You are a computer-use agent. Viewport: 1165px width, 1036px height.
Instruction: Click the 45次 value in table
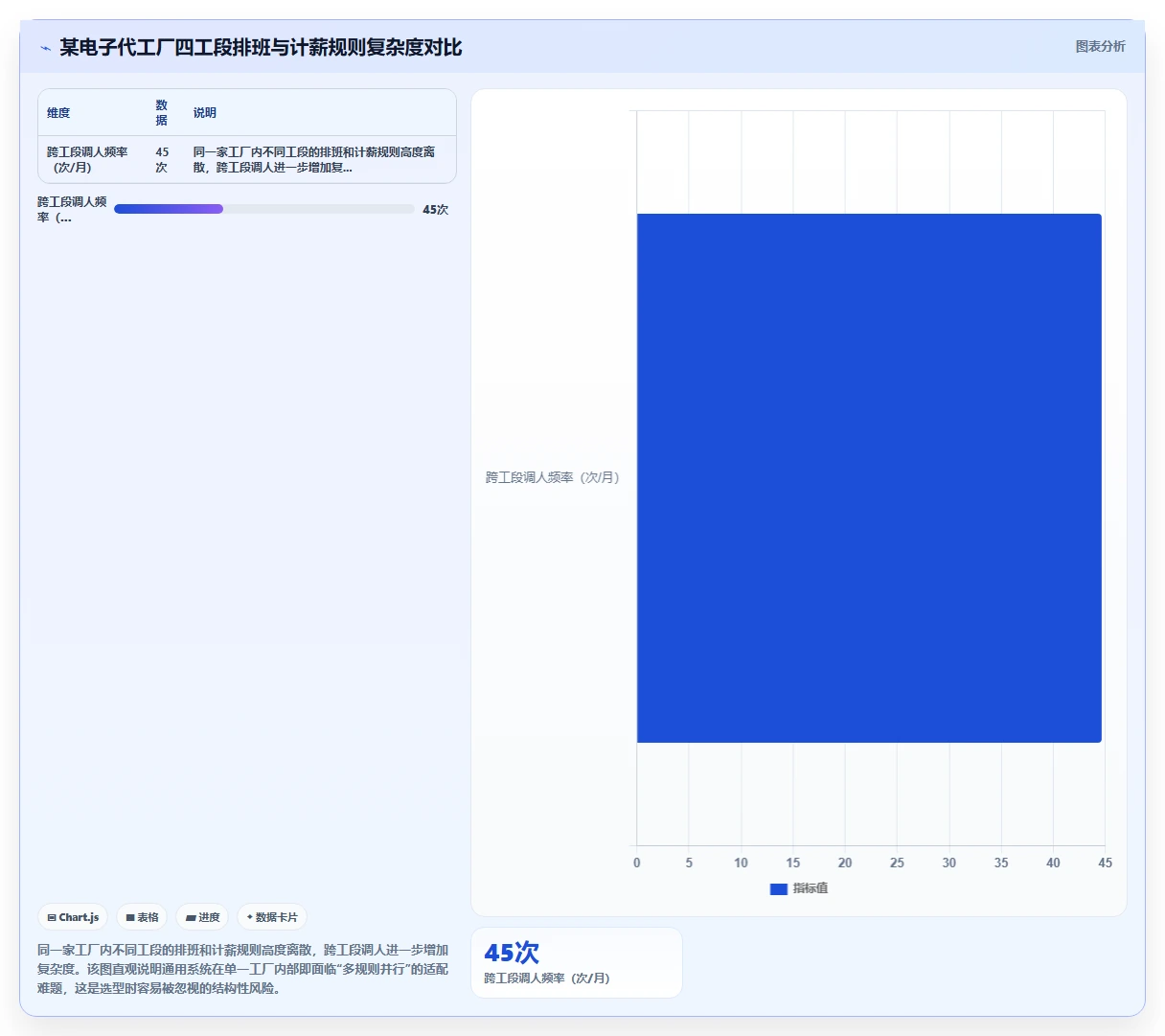click(x=162, y=160)
